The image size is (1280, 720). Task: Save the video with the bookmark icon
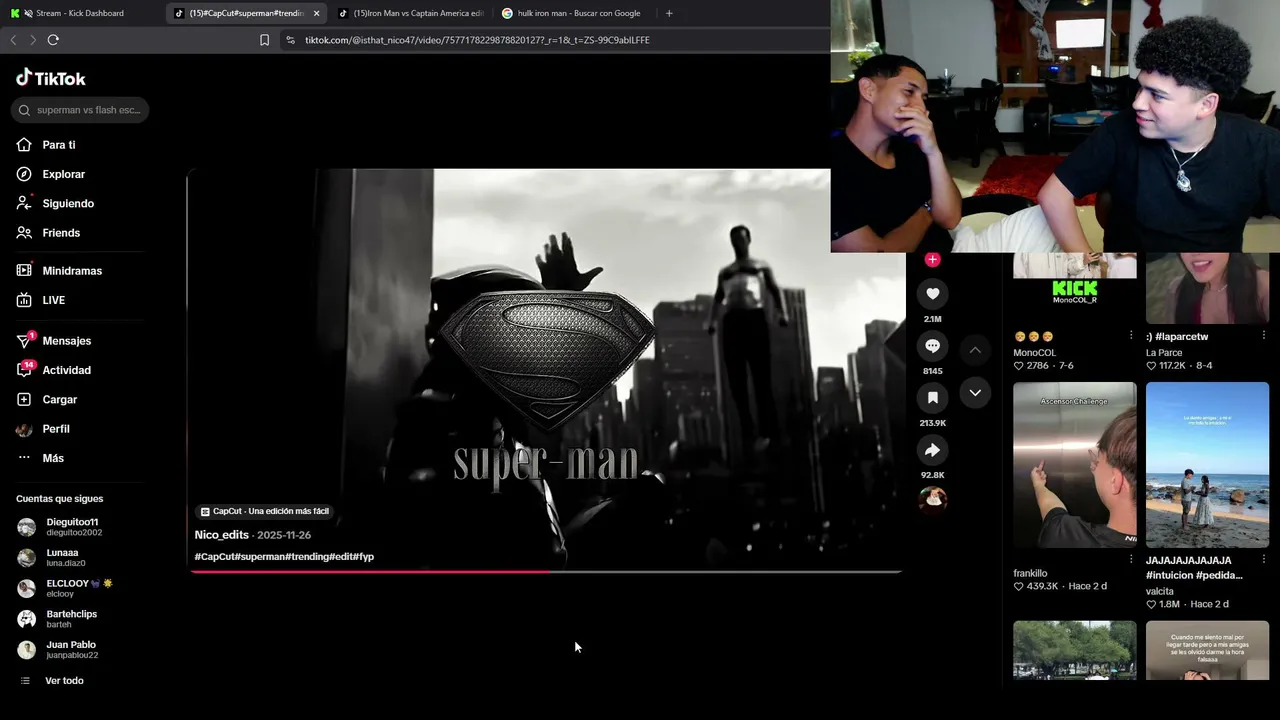tap(932, 398)
